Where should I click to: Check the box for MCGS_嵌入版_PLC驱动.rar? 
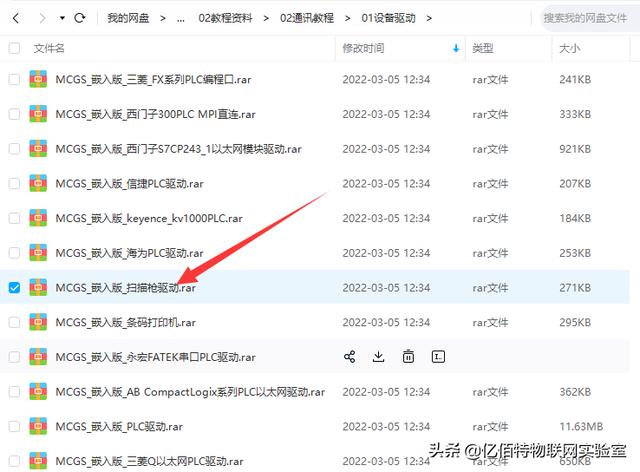click(x=14, y=426)
